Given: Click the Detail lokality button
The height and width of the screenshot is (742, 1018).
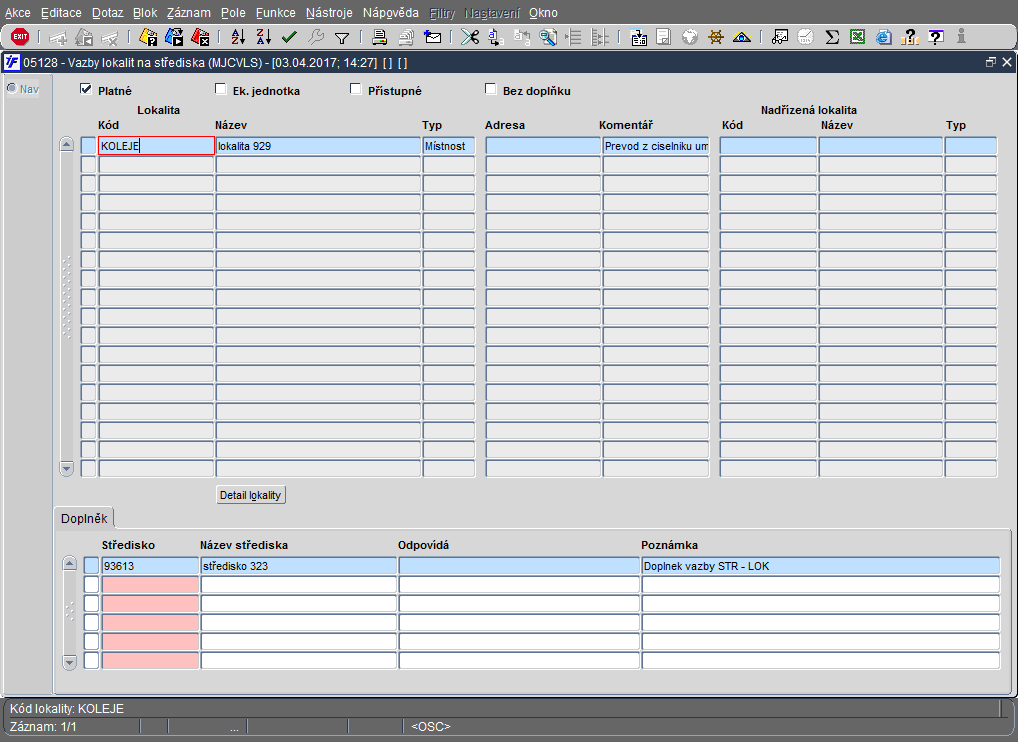Looking at the screenshot, I should (251, 495).
